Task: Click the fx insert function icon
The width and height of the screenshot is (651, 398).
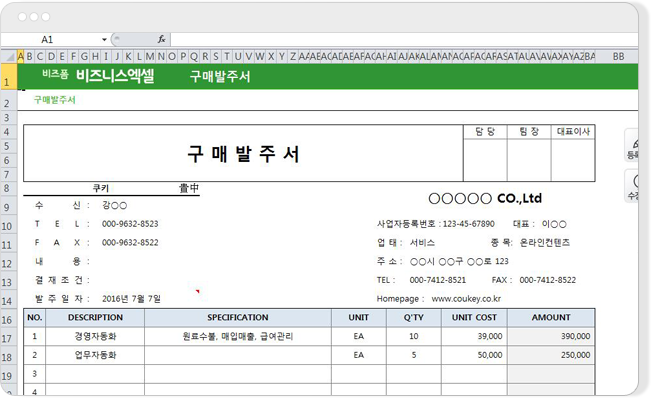Action: pyautogui.click(x=162, y=39)
